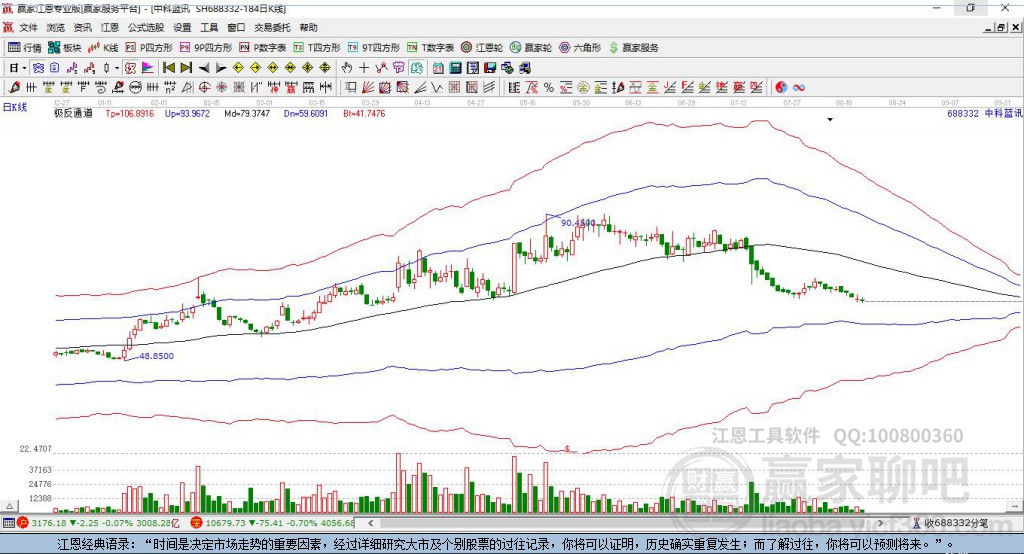
Task: Open 江恩轮 tool
Action: pos(482,48)
